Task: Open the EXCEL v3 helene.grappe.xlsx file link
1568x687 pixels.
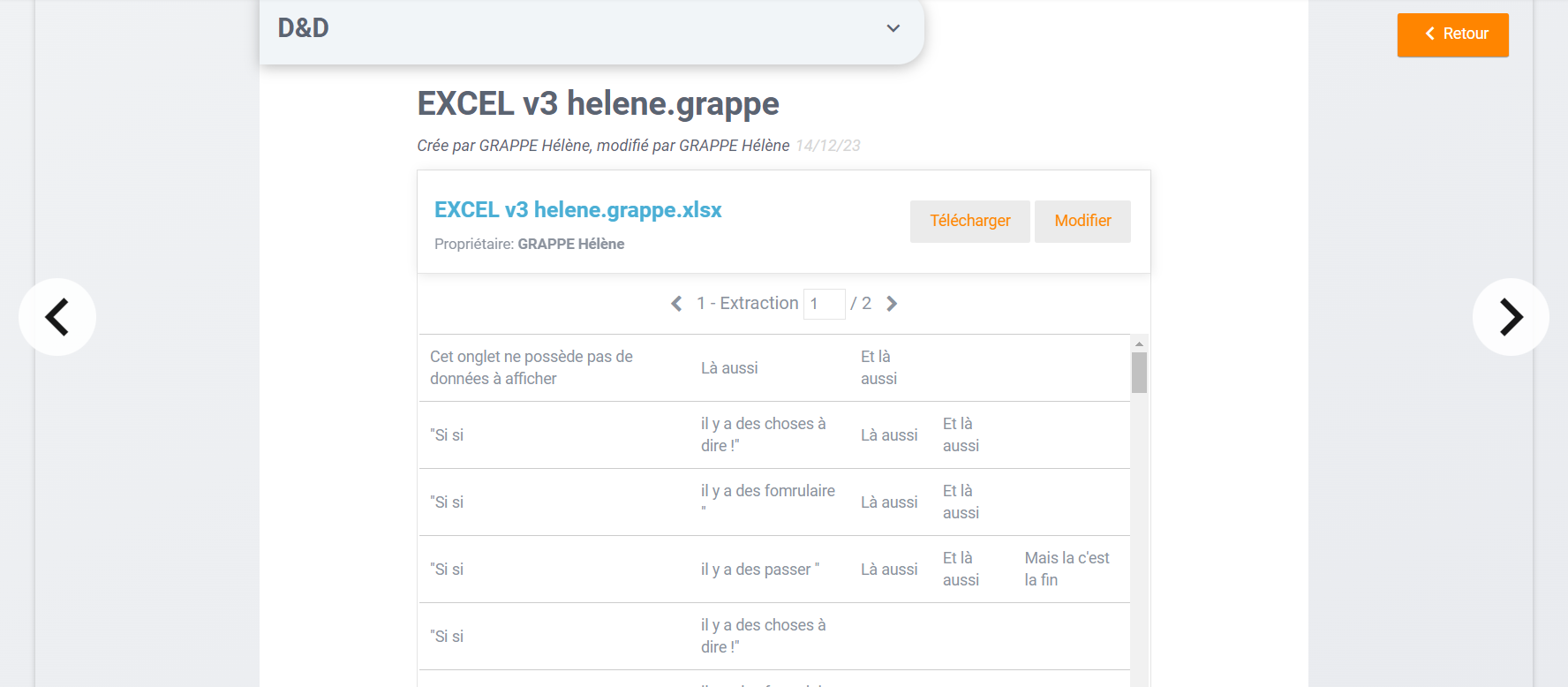Action: click(577, 210)
